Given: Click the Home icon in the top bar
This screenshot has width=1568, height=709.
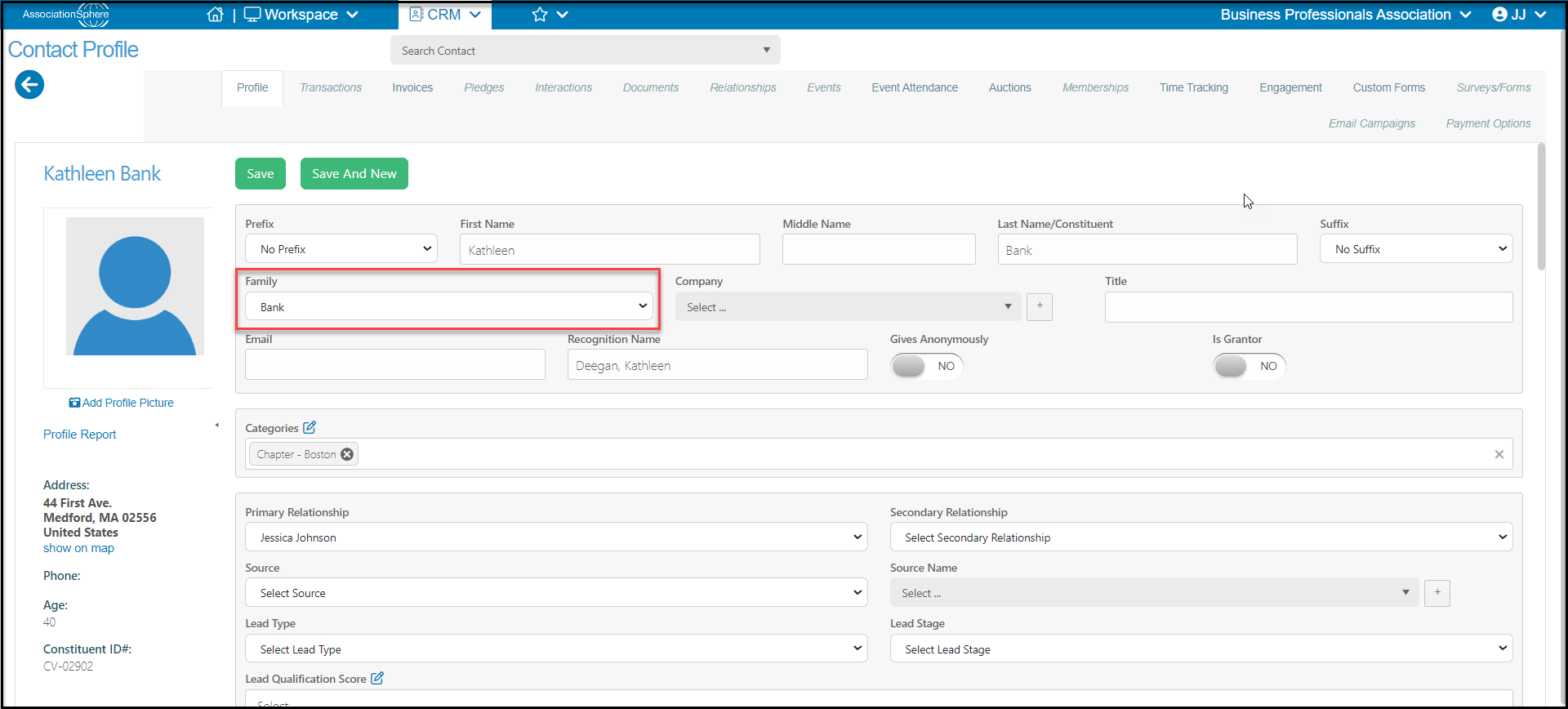Looking at the screenshot, I should [215, 15].
